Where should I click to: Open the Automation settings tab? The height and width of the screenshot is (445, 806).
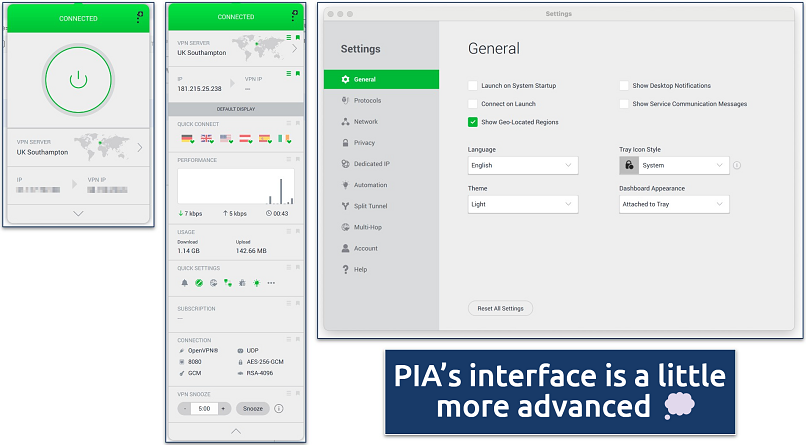coord(381,184)
